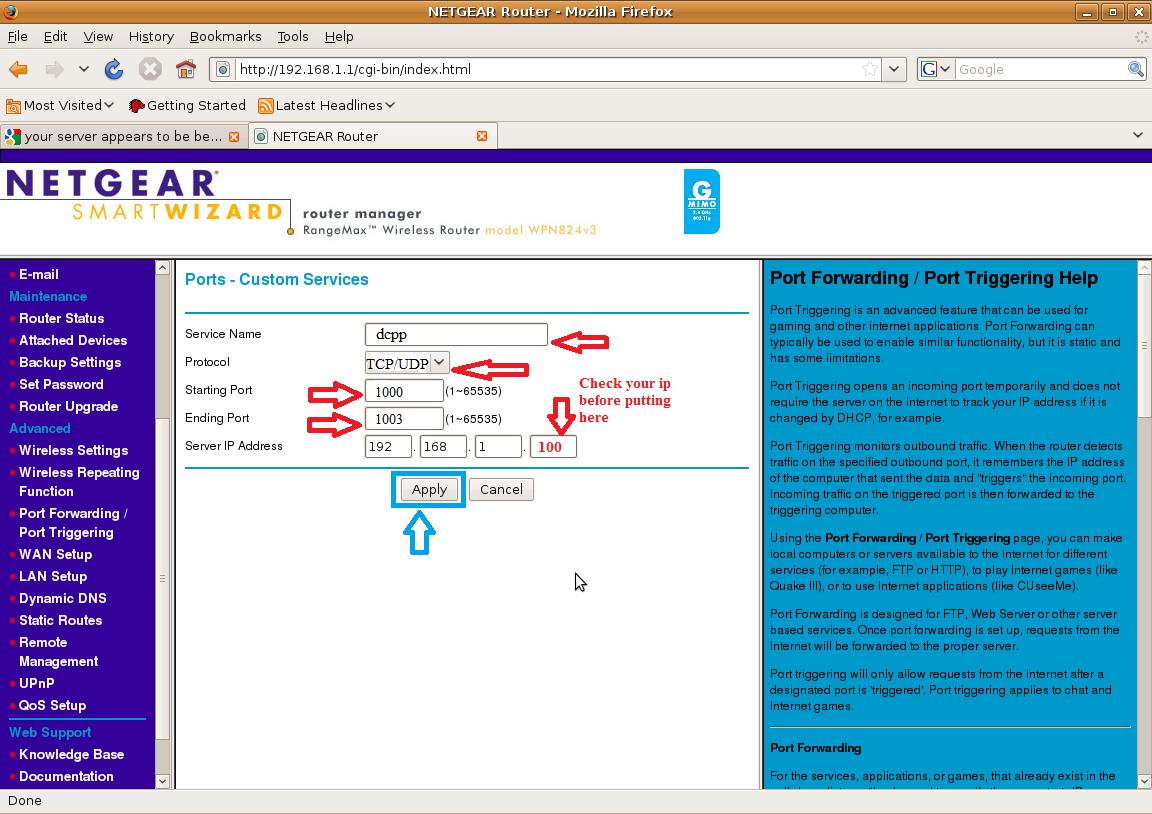Open the address bar URL dropdown
The image size is (1152, 814).
(x=893, y=69)
